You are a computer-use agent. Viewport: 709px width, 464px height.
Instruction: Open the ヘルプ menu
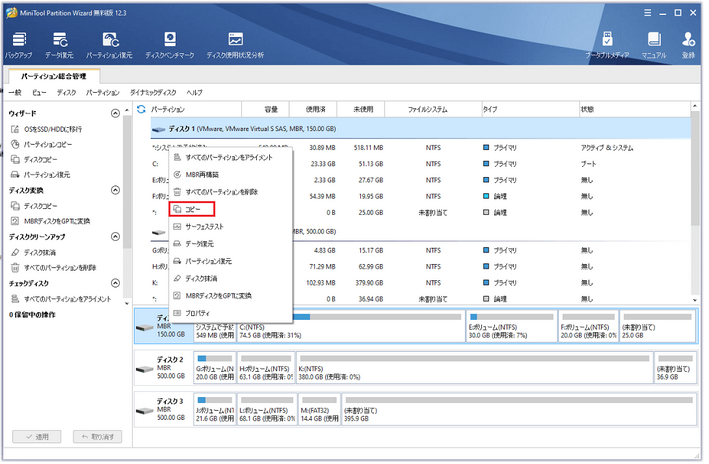(x=194, y=93)
